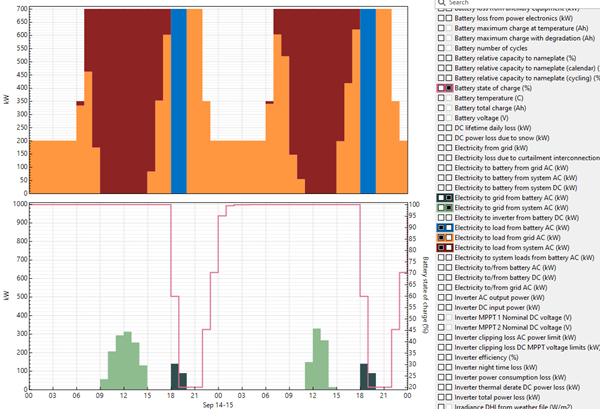Check first box for DC power loss due to snow
Image resolution: width=600 pixels, height=409 pixels.
click(x=441, y=139)
